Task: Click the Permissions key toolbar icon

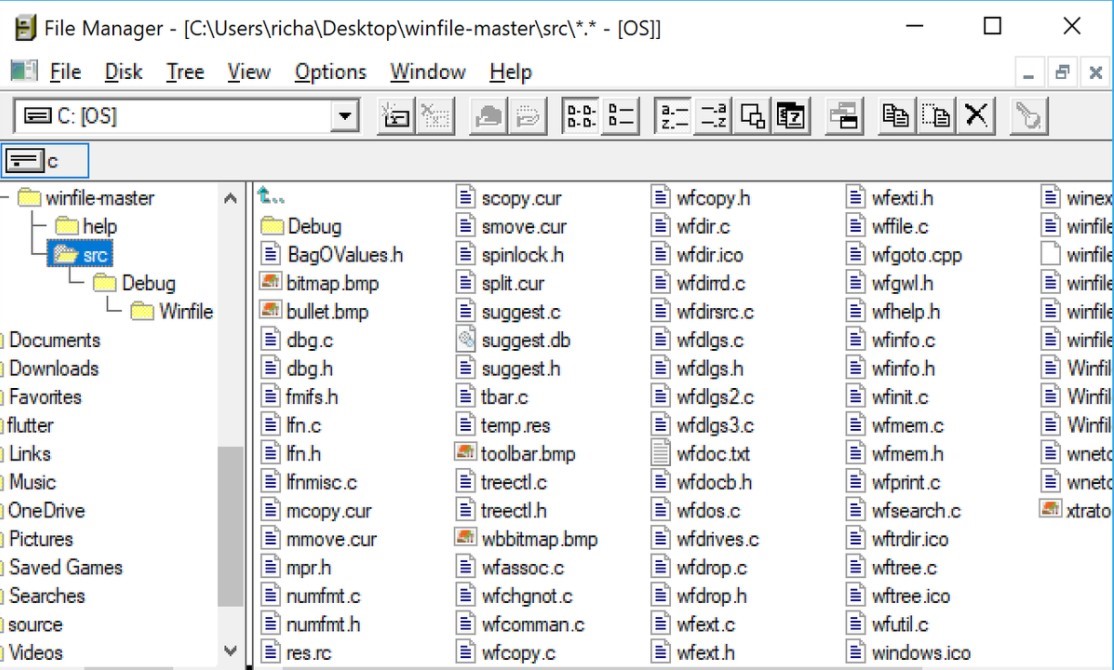Action: pos(1028,115)
